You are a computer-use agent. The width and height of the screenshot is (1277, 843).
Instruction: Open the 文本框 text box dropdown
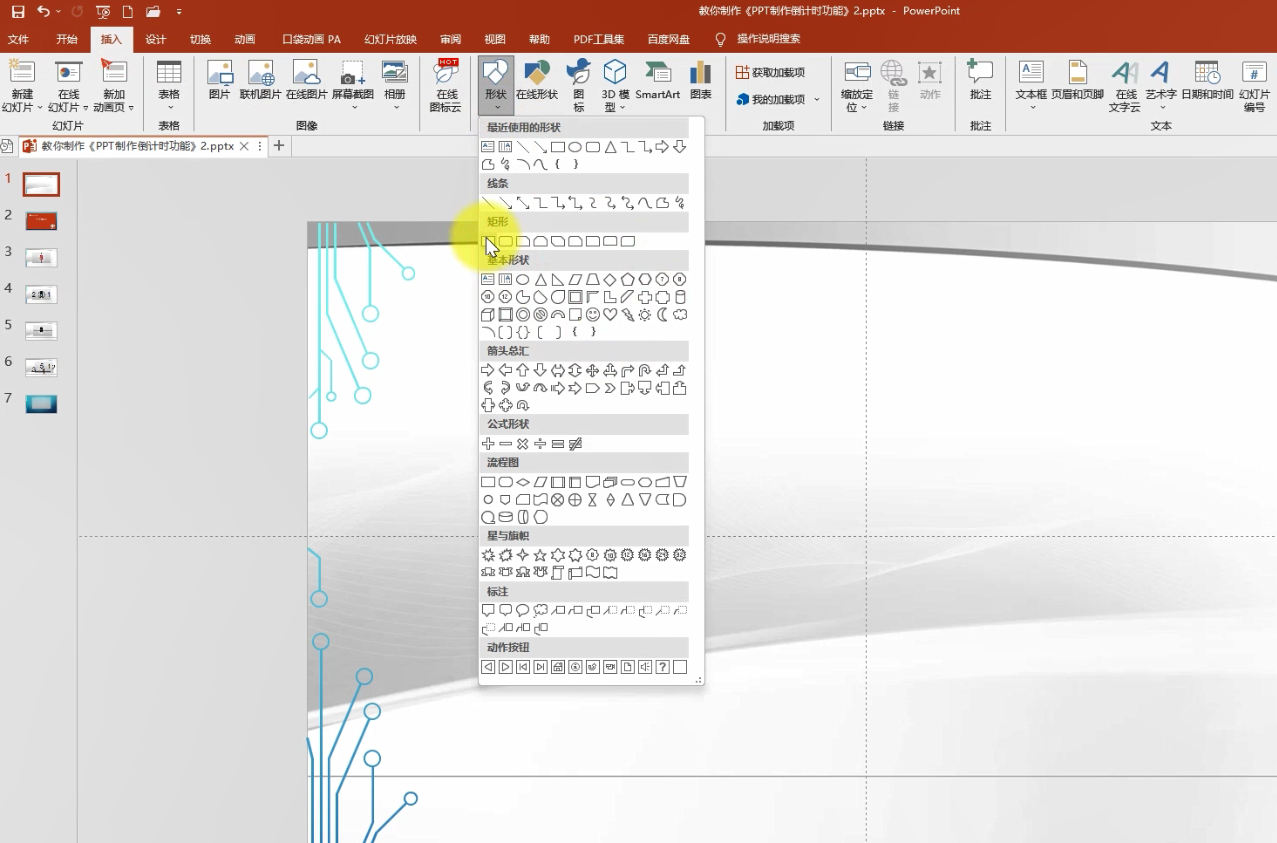pos(1031,107)
